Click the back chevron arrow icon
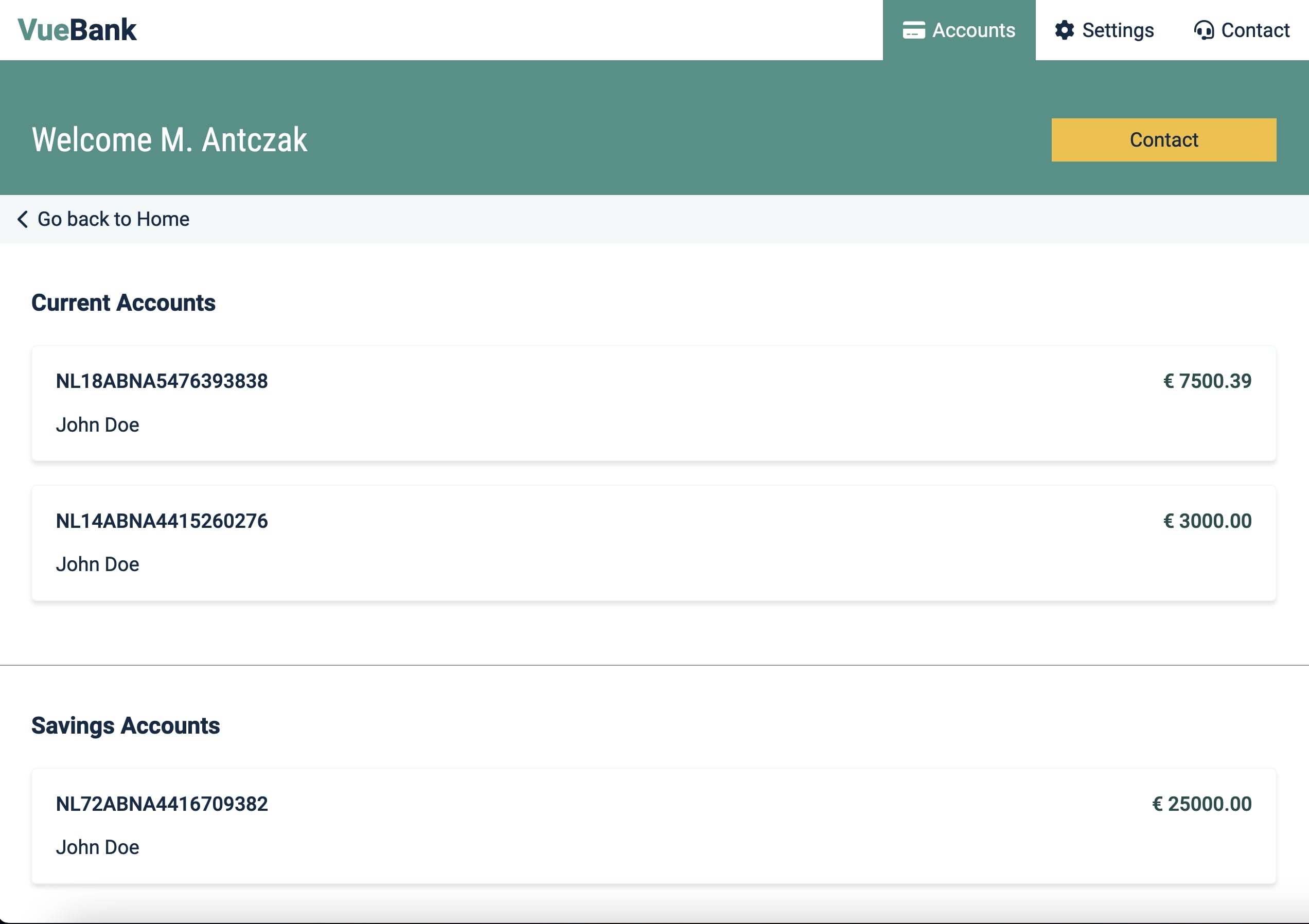This screenshot has height=924, width=1309. pyautogui.click(x=23, y=219)
